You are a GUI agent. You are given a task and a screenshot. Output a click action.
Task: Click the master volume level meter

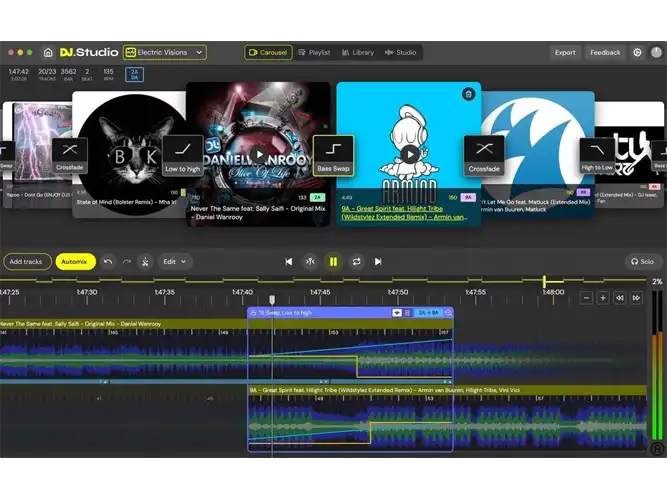658,366
